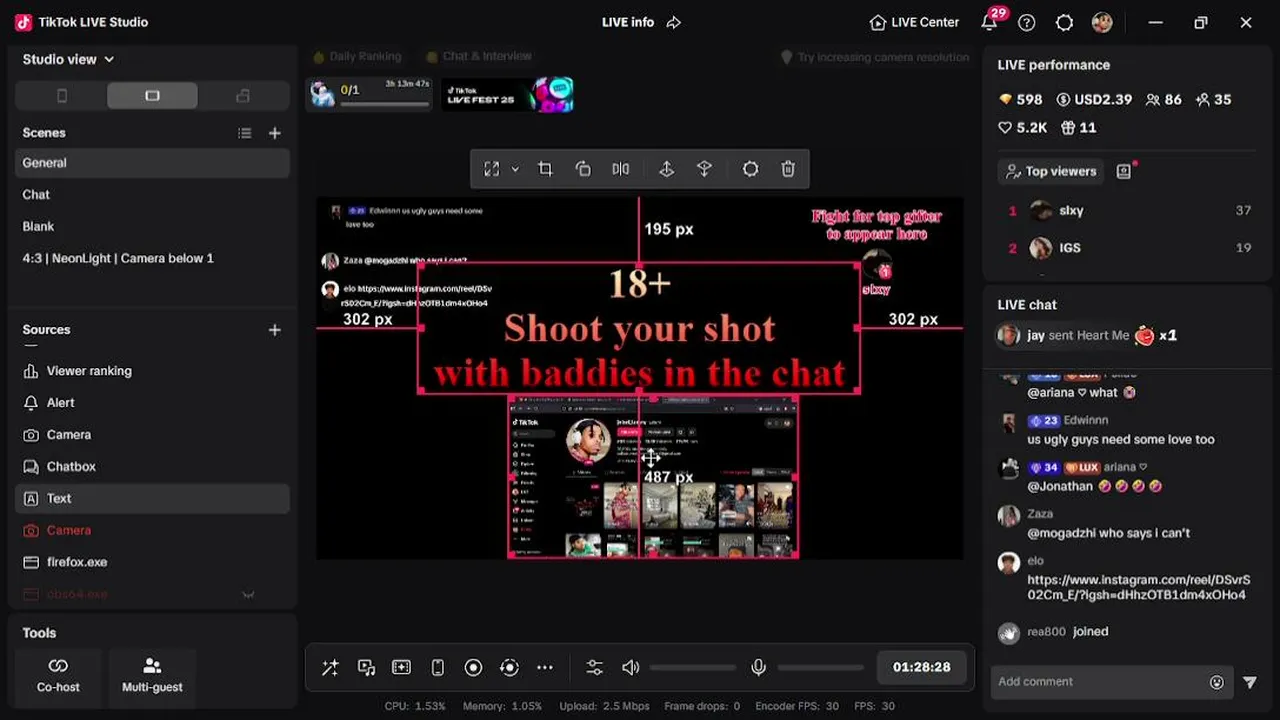The image size is (1280, 720).
Task: Start recording with the record button
Action: pos(473,667)
